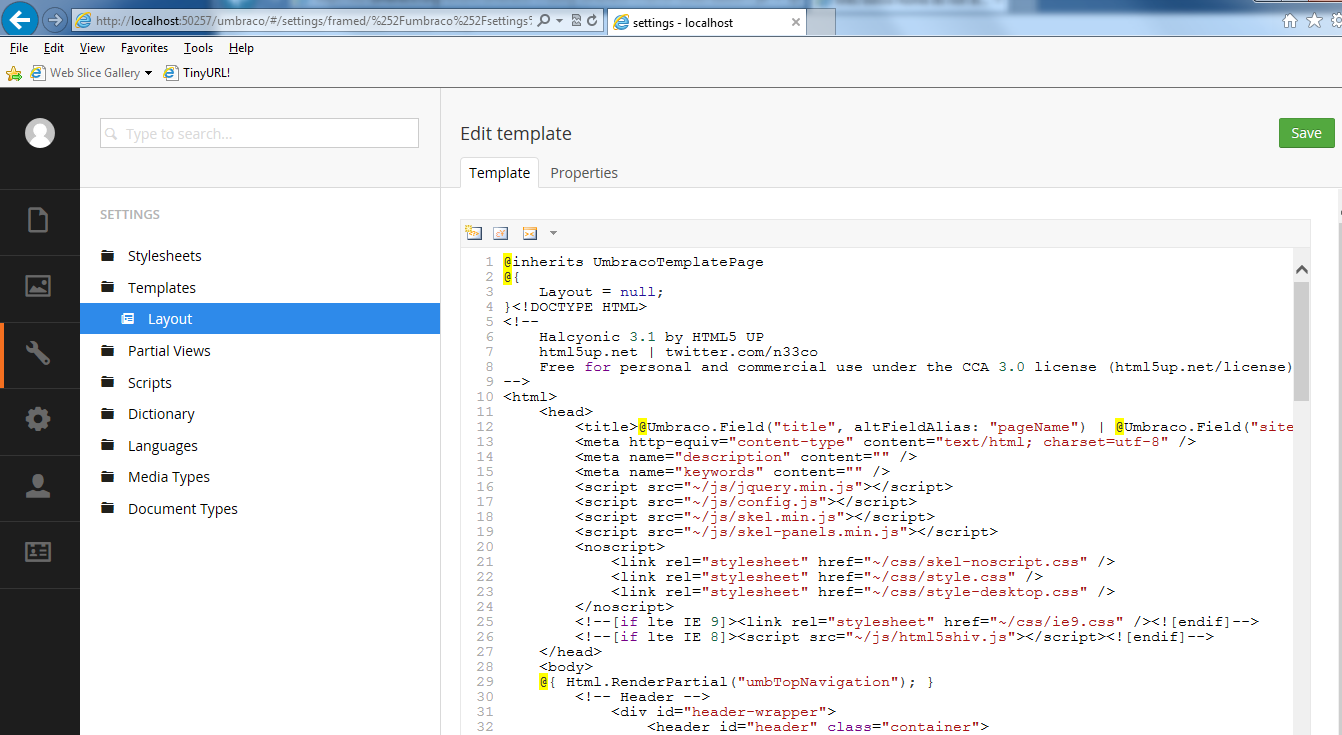1342x735 pixels.
Task: Click the browser Back button
Action: click(21, 19)
